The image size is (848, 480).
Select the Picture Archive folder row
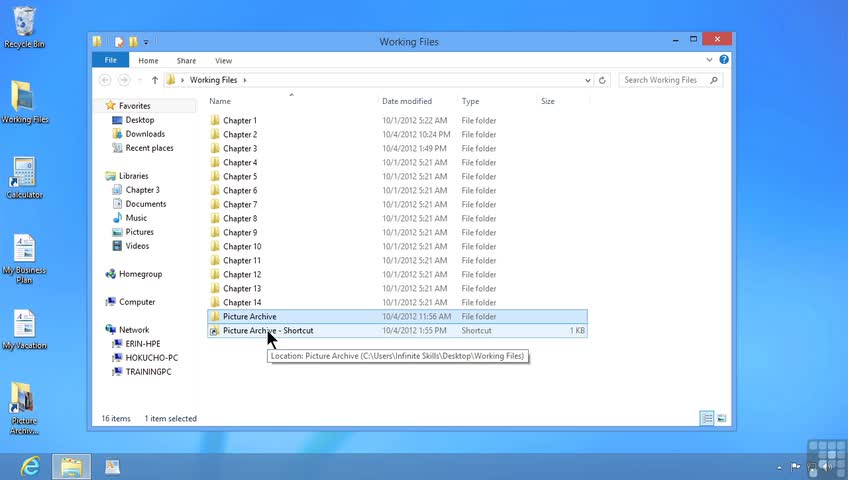tap(398, 316)
